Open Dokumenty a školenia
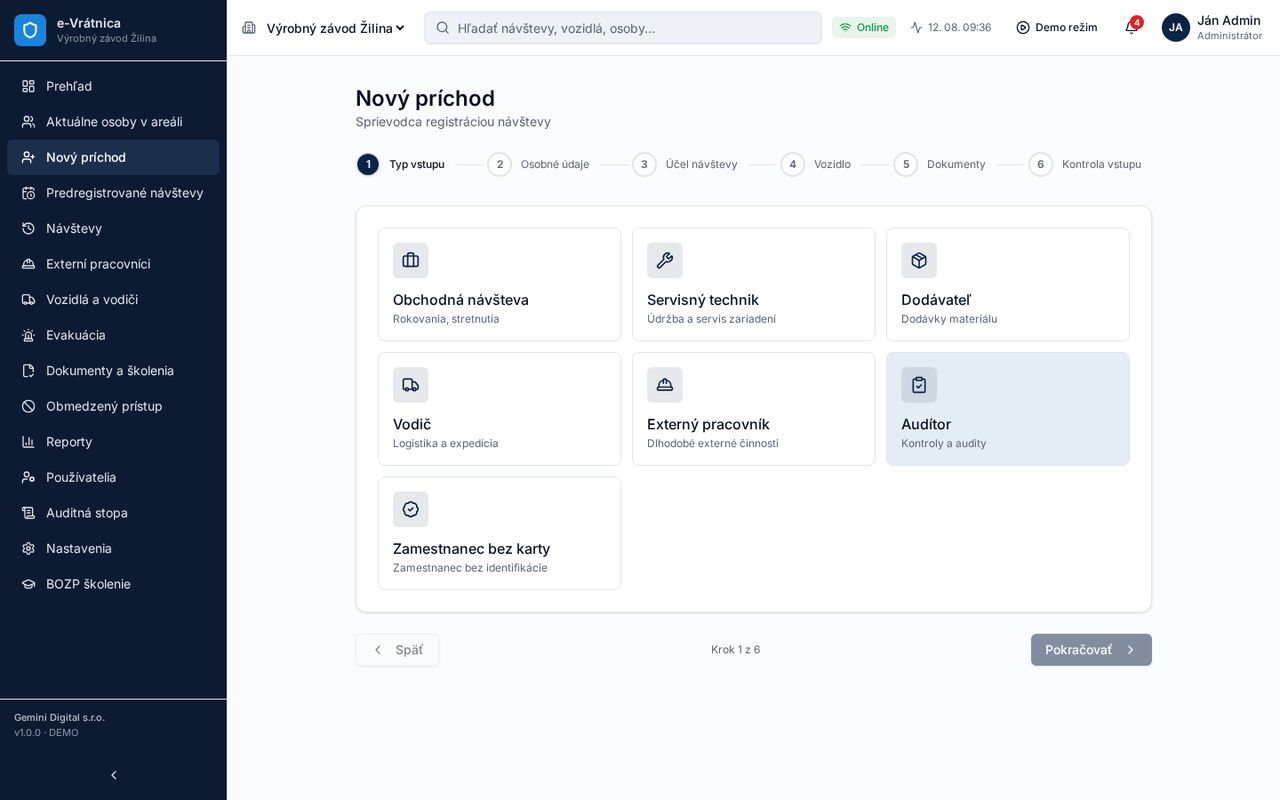Screen dimensions: 1280x800 (113, 370)
